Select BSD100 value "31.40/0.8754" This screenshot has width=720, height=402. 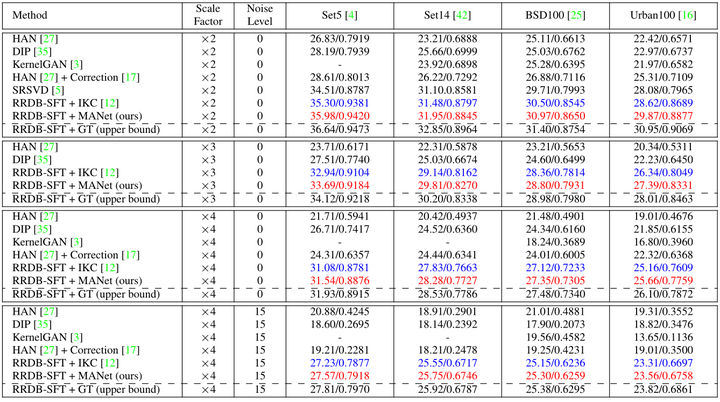coord(556,130)
